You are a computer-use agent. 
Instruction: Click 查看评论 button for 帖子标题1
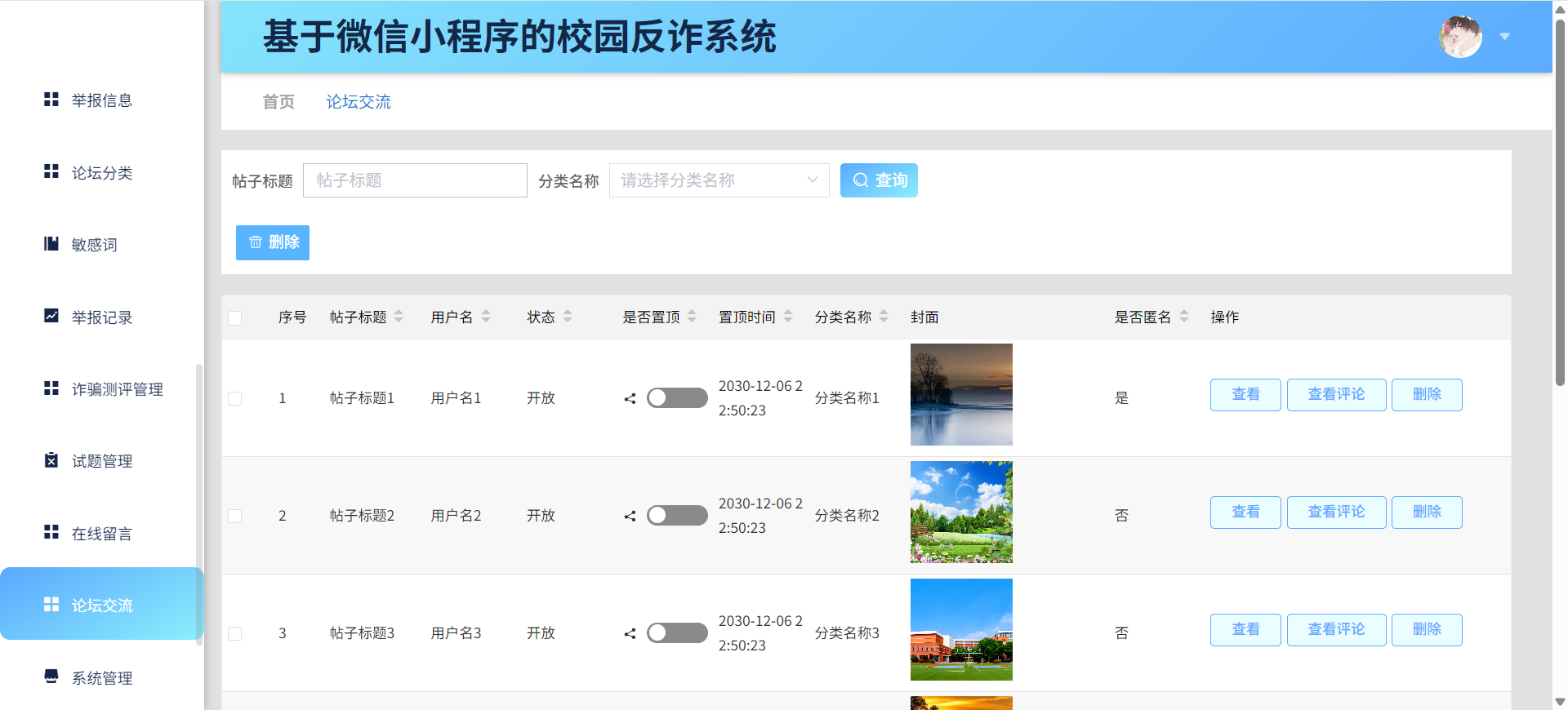pyautogui.click(x=1336, y=395)
